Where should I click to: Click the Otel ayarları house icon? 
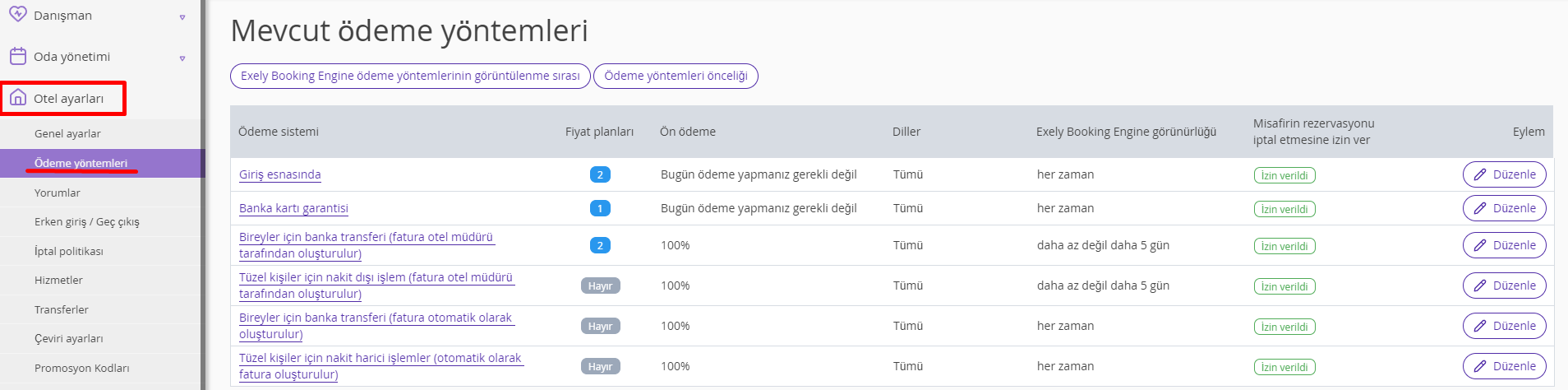coord(17,98)
